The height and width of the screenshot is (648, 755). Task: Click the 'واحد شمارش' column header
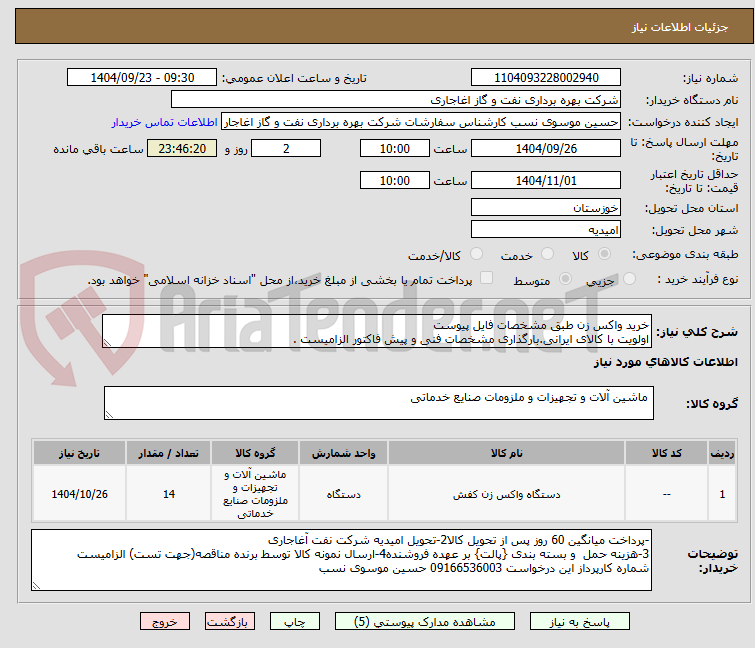coord(343,453)
